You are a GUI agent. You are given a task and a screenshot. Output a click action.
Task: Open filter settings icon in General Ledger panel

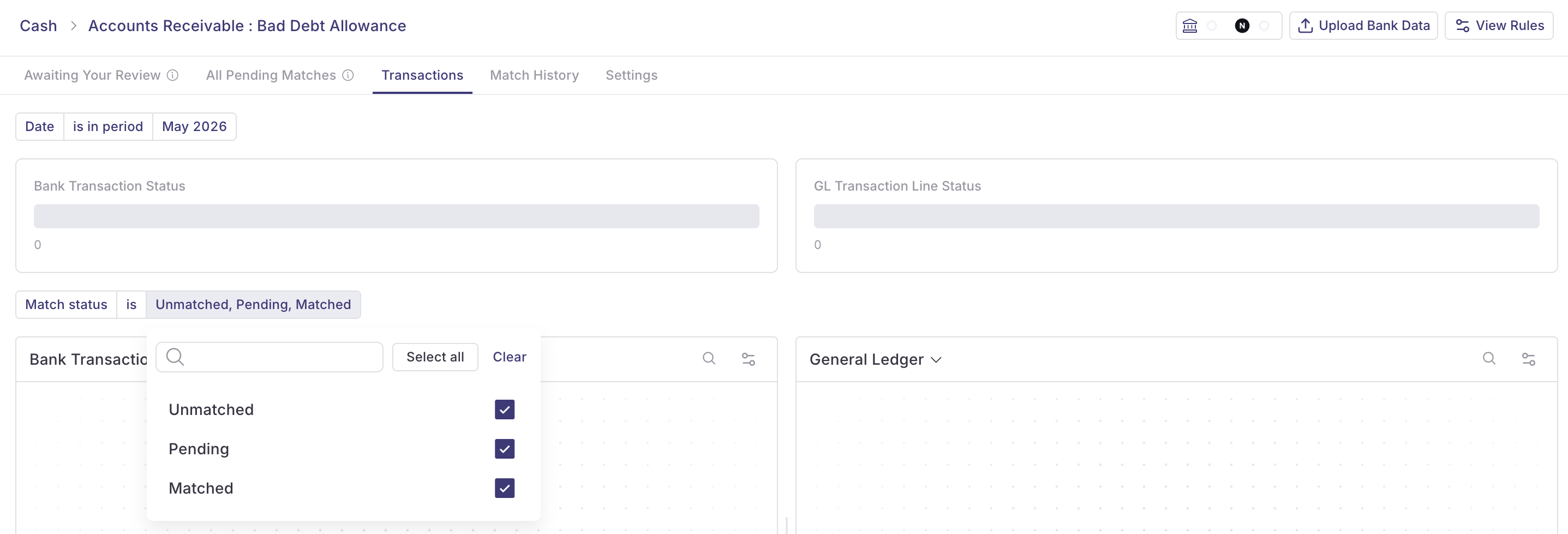pos(1528,359)
